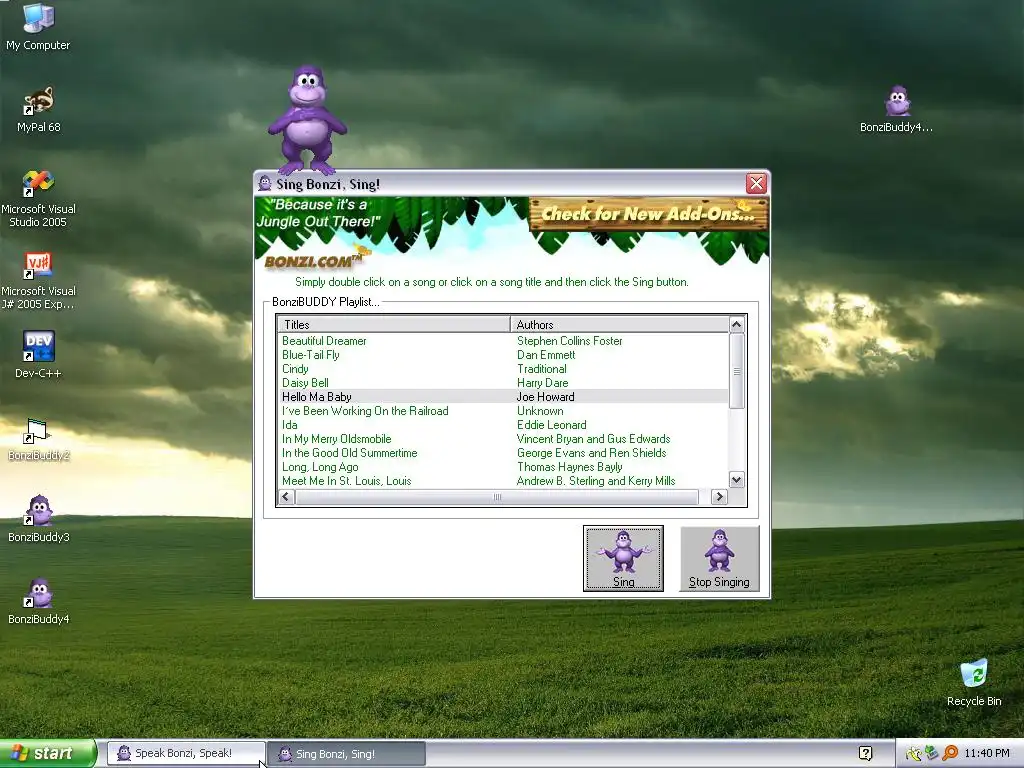
Task: Sort playlist by Titles column header
Action: click(x=394, y=325)
